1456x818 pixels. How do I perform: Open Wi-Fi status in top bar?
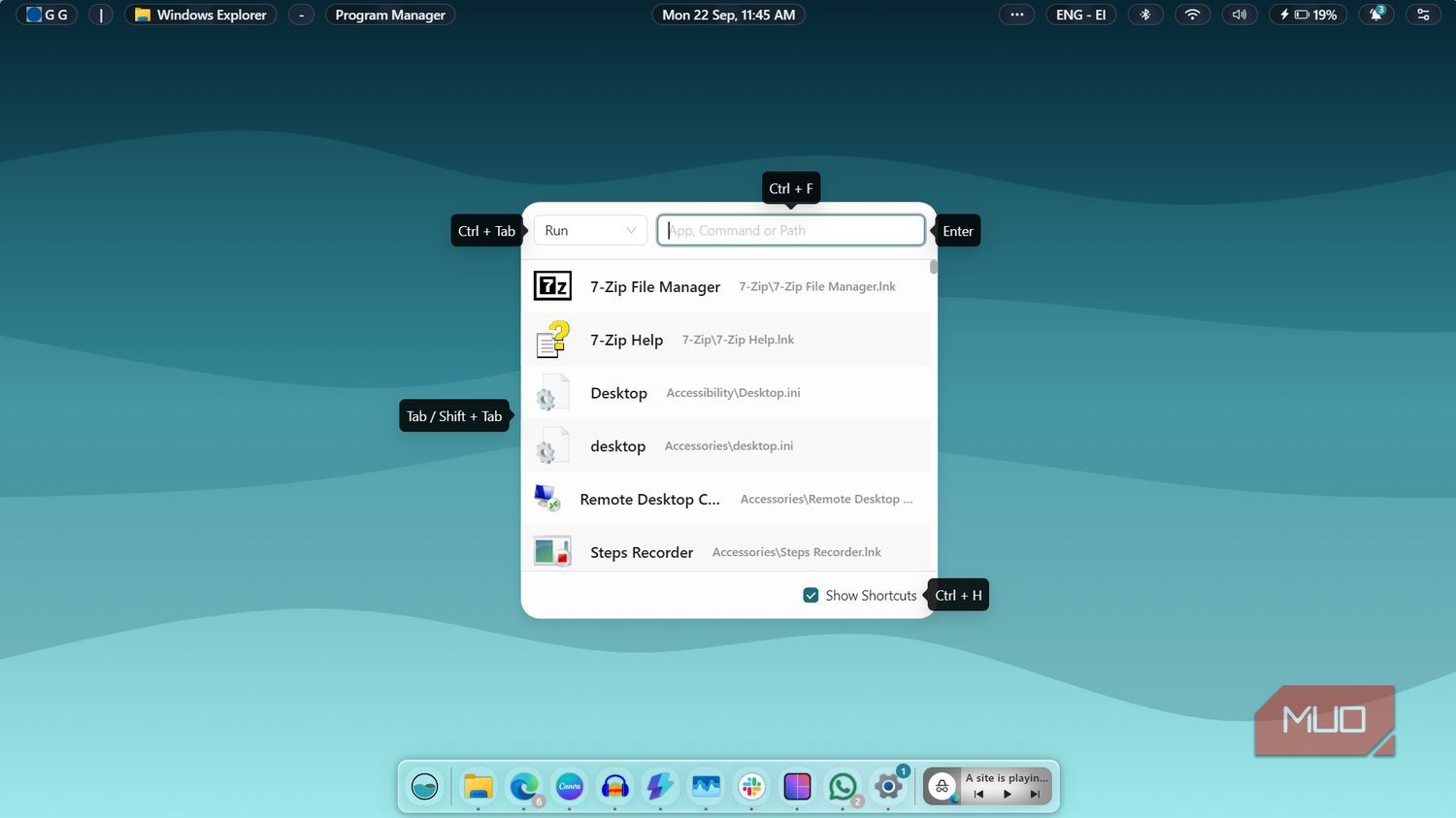(1192, 15)
